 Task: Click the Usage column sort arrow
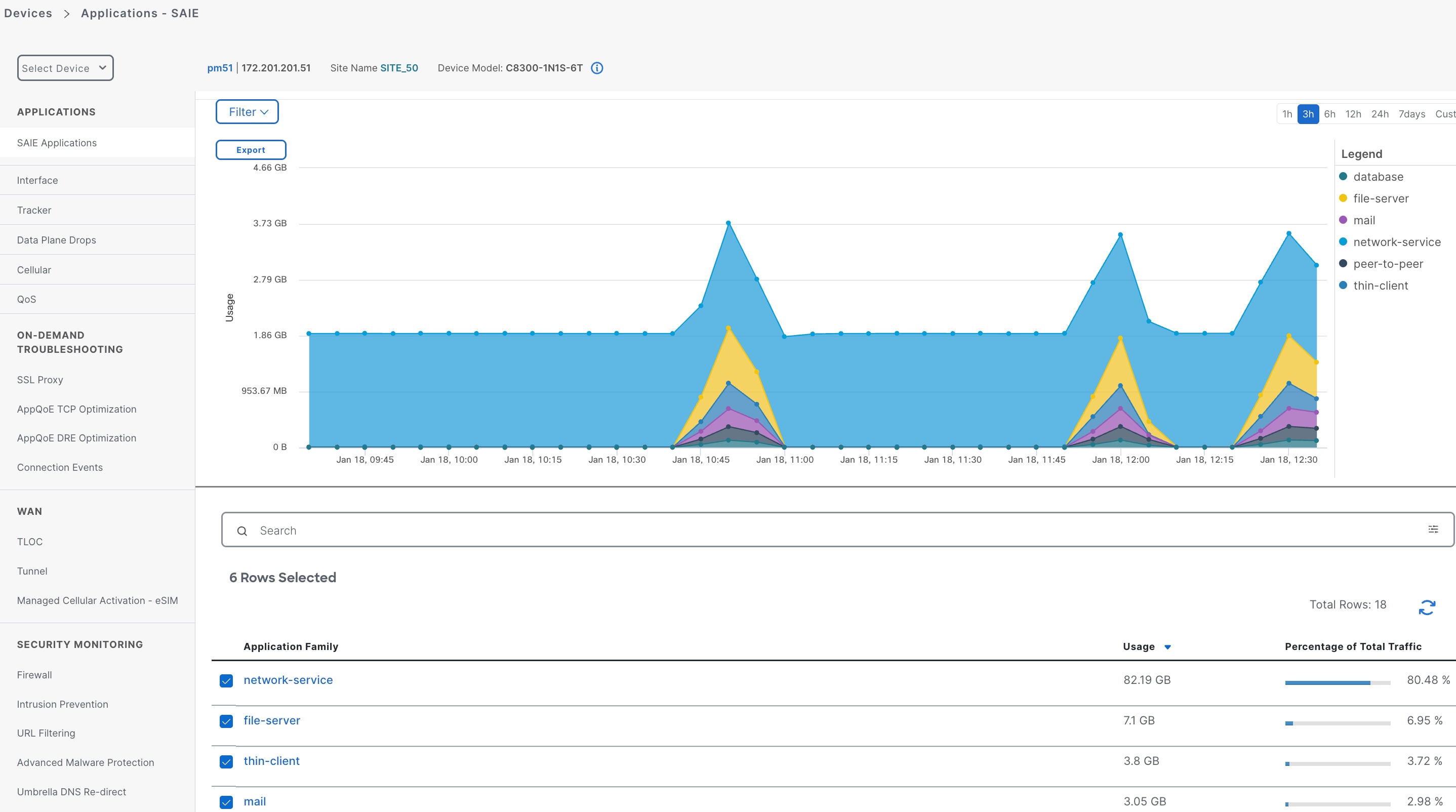coord(1168,647)
